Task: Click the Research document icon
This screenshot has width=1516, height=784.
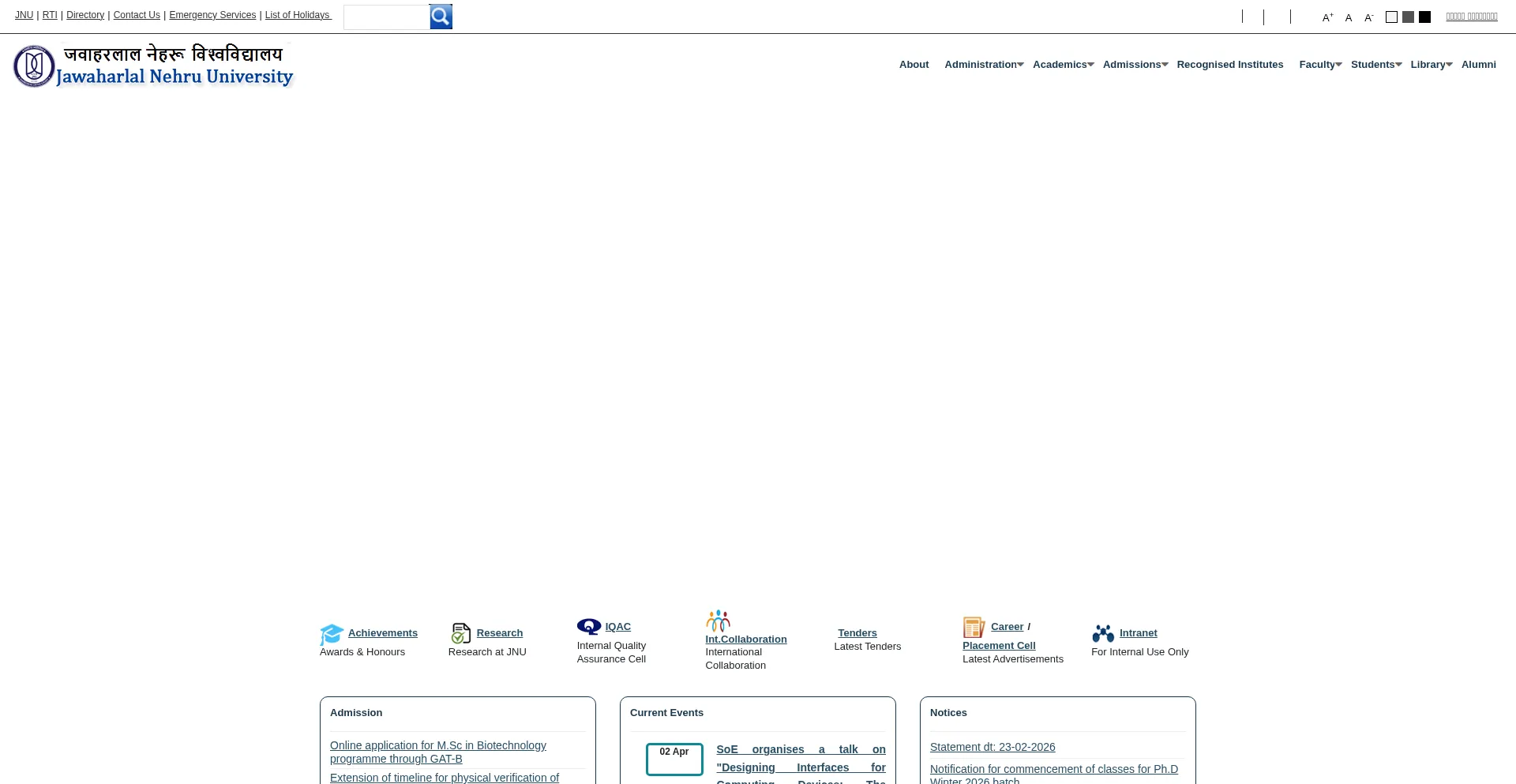Action: pyautogui.click(x=461, y=633)
